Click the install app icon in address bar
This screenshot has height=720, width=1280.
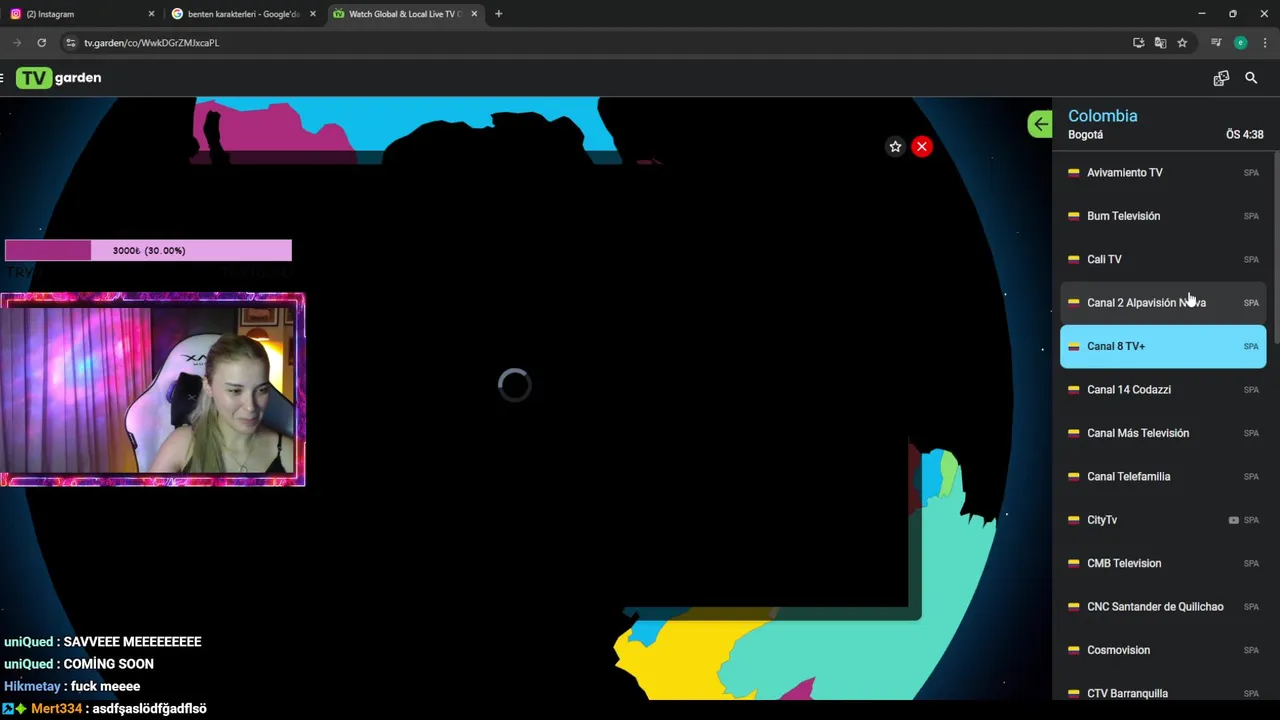tap(1138, 43)
